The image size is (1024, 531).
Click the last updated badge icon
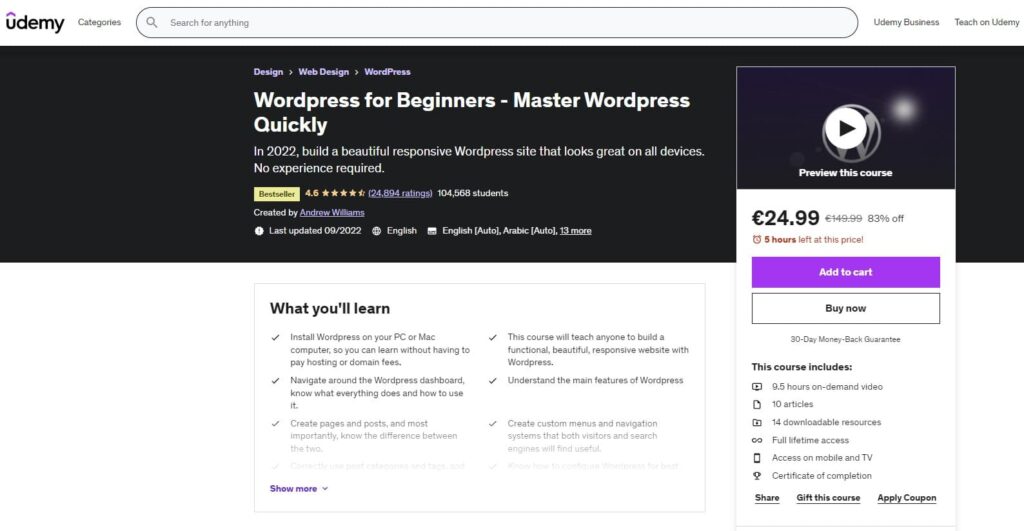(259, 231)
